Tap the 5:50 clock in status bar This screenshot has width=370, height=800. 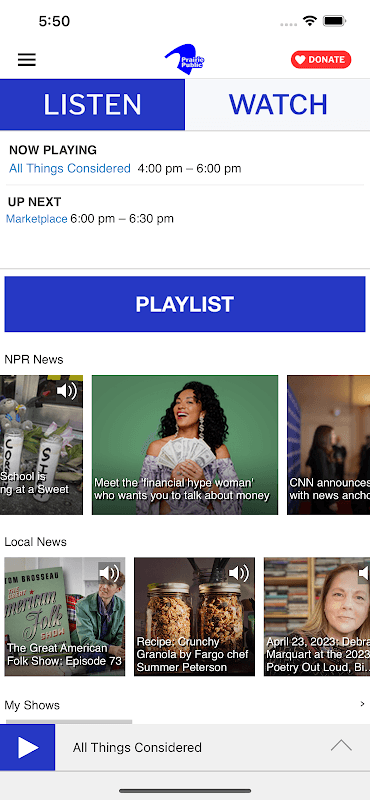[54, 21]
